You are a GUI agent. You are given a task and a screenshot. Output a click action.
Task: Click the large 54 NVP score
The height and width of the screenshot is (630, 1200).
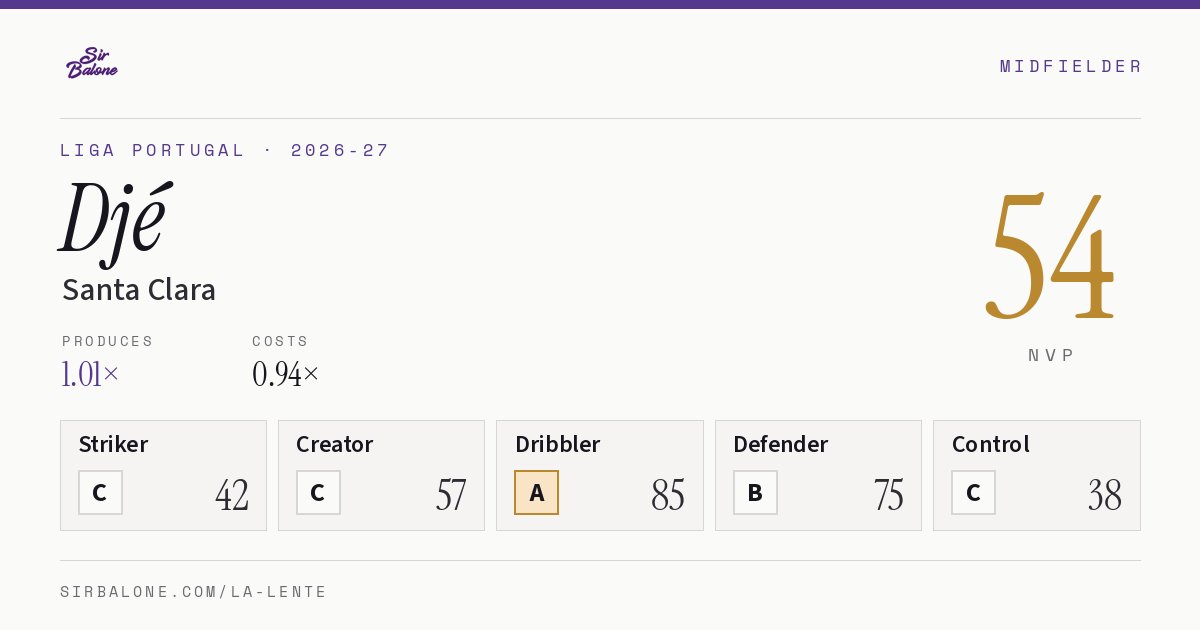(1050, 256)
